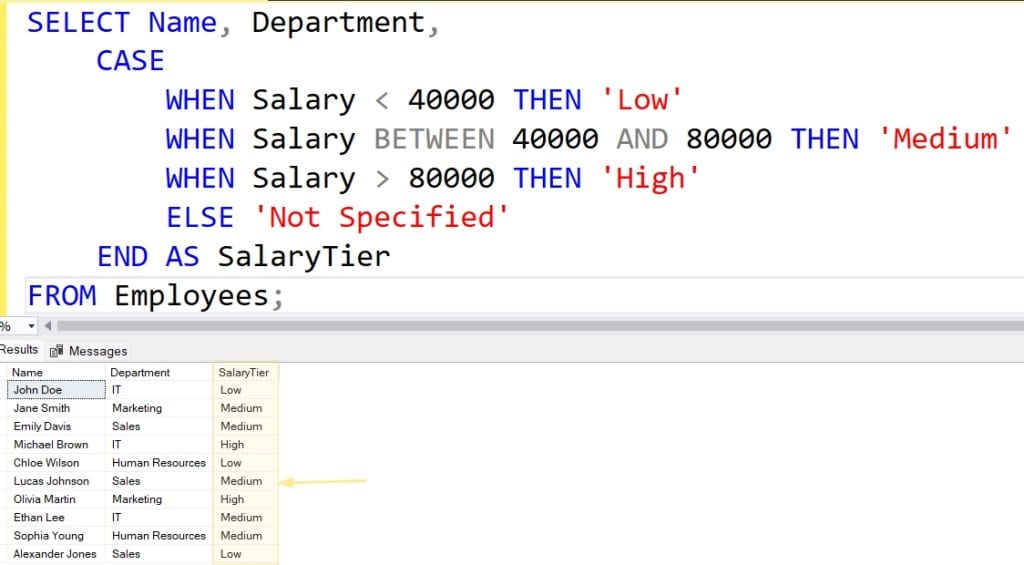Click Olivia Martin's Marketing department cell

tap(159, 500)
